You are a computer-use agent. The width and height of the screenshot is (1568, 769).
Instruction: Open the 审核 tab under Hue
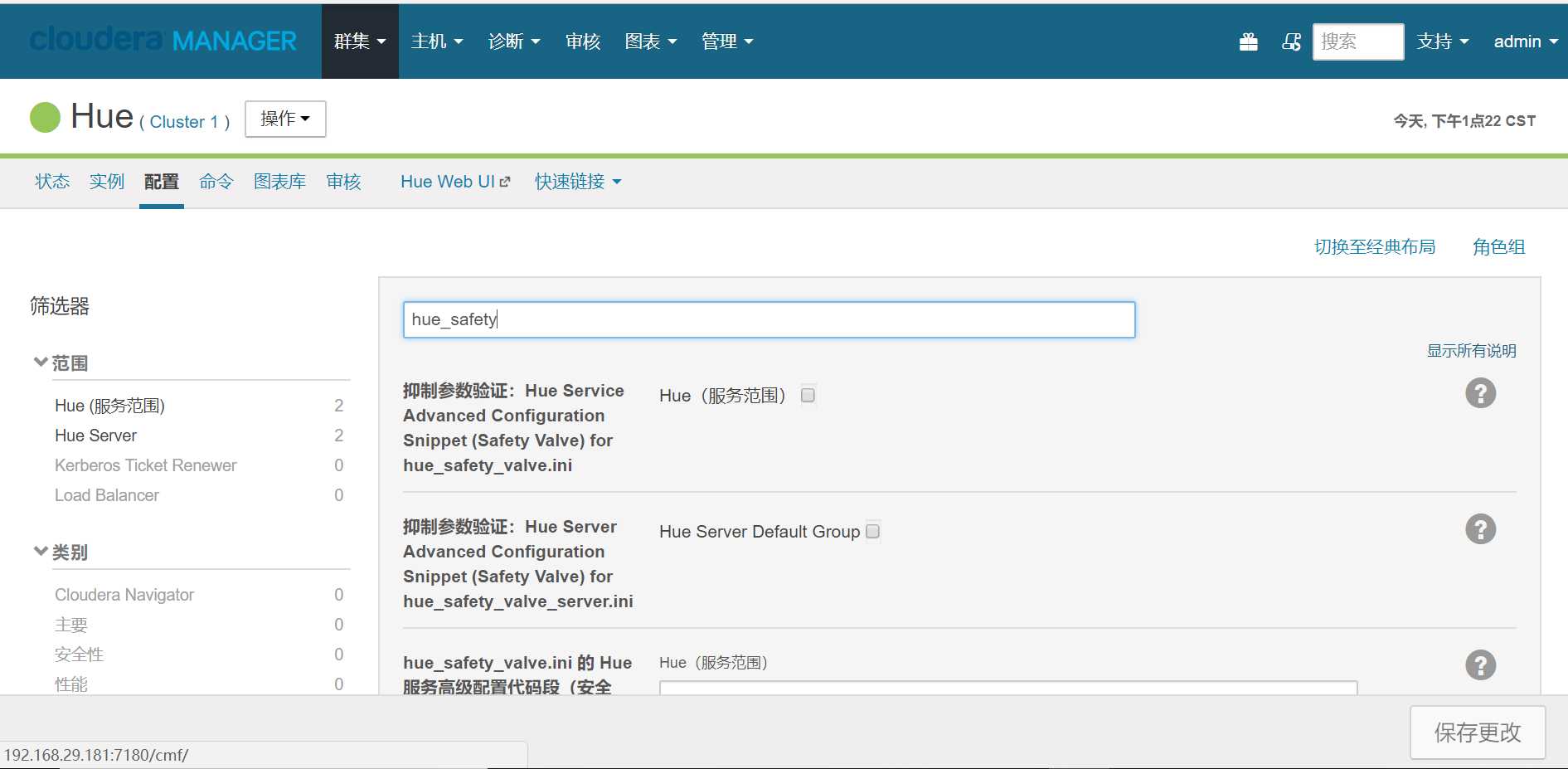(x=343, y=182)
